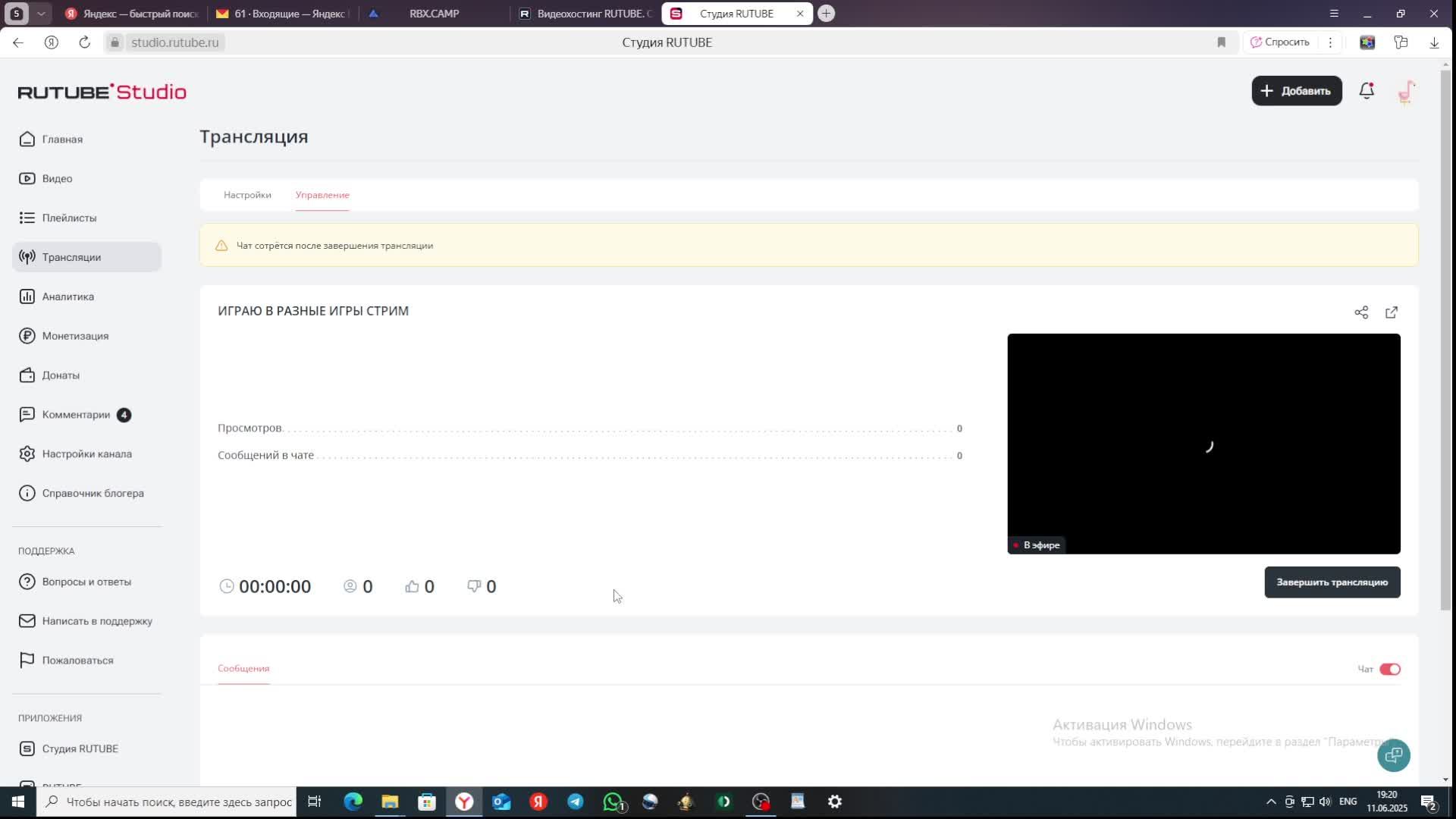Click the dislikes thumbs-down icon
The image size is (1456, 819).
[474, 586]
